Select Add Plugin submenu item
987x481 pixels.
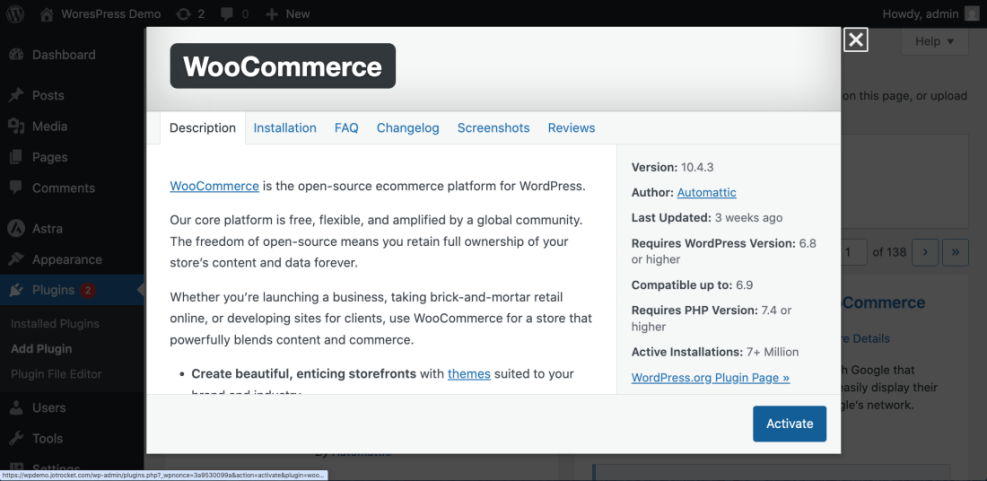[x=42, y=349]
